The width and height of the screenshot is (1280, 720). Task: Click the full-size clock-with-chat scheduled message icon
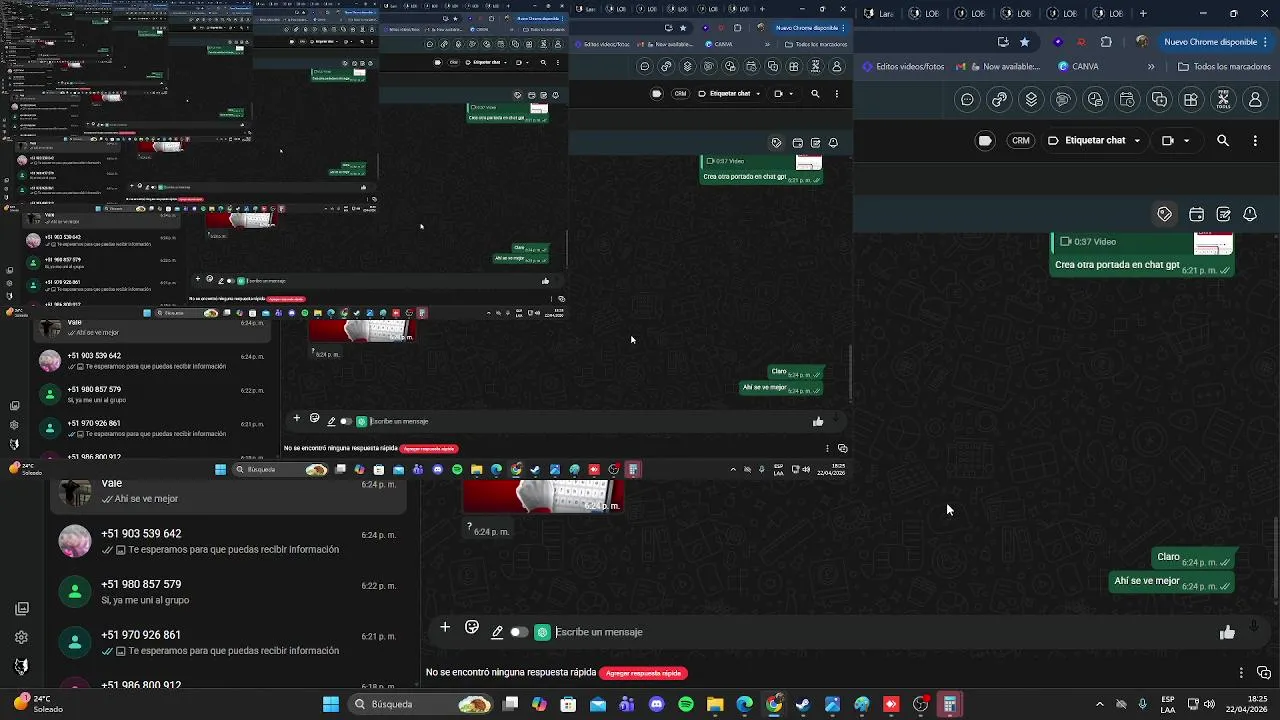[1095, 100]
